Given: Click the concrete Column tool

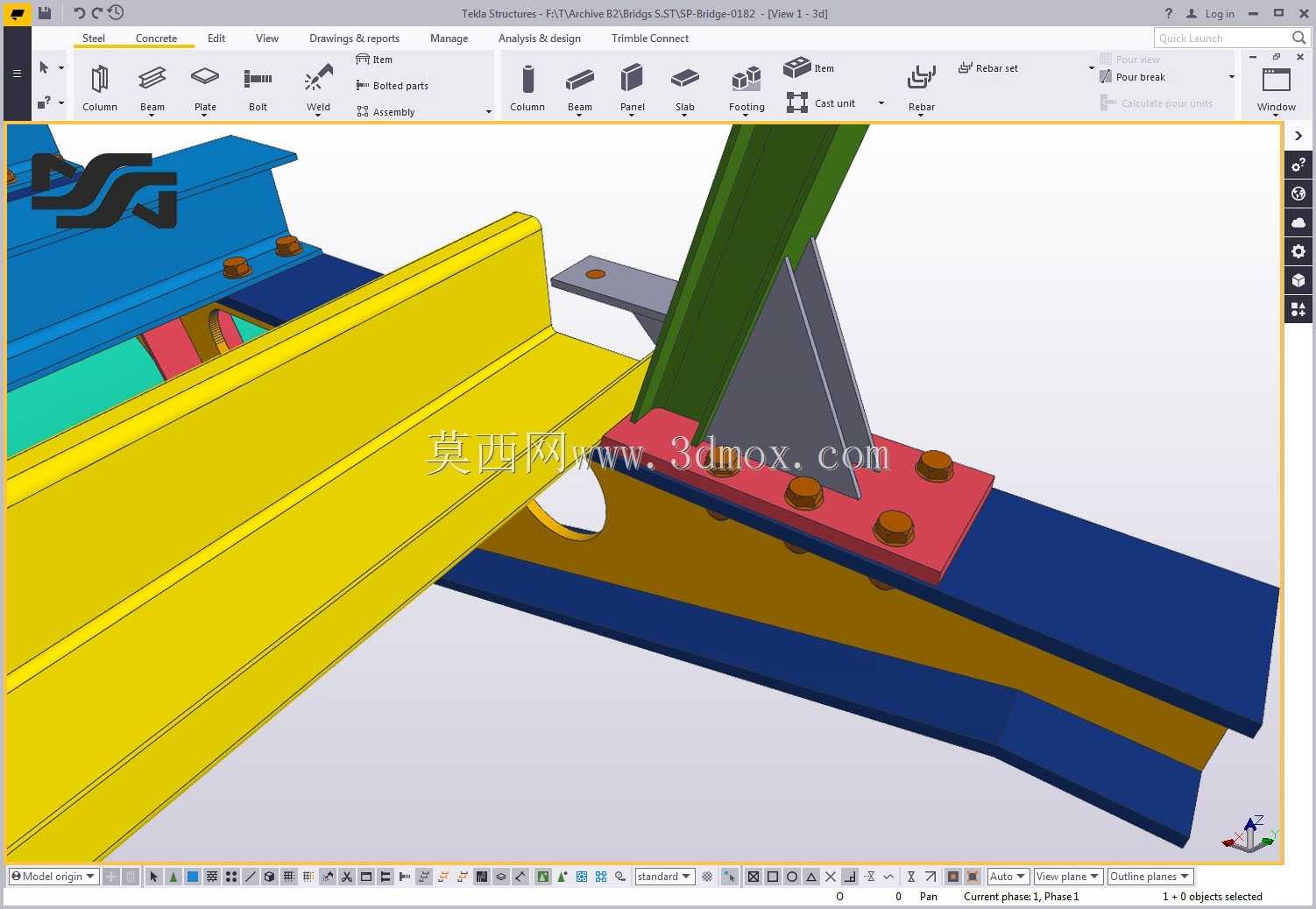Looking at the screenshot, I should coord(527,88).
